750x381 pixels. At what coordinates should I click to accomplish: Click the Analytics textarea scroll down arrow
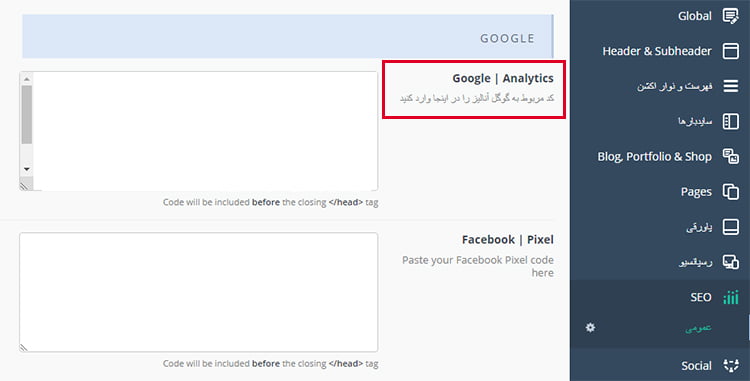point(27,169)
